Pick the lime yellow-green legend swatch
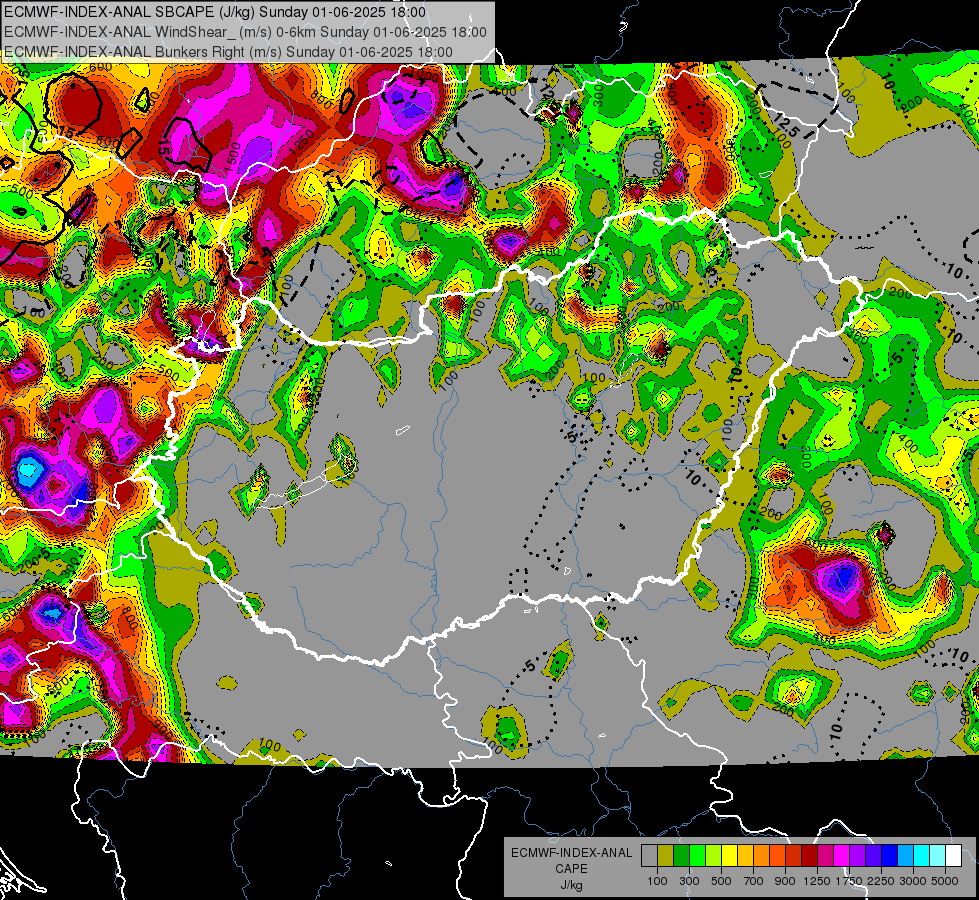Viewport: 979px width, 900px height. [713, 856]
